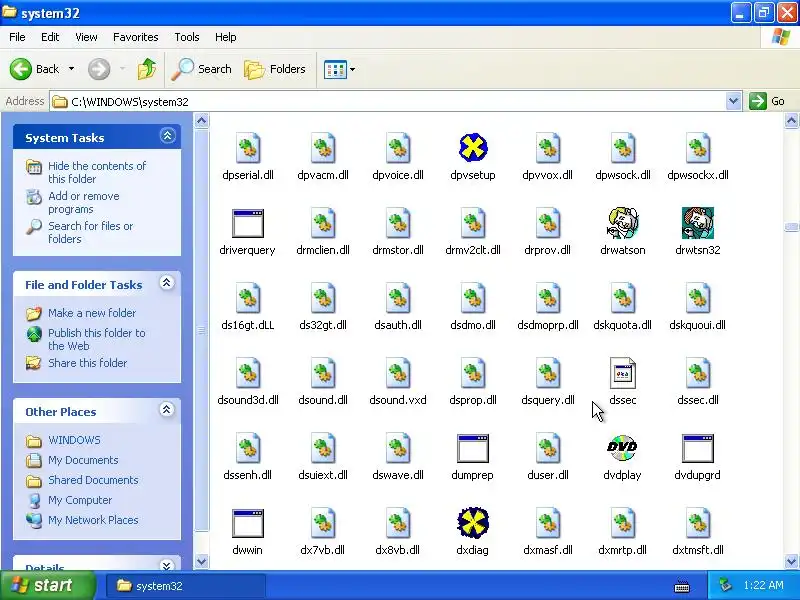Open the Address bar dropdown
The height and width of the screenshot is (600, 800).
(x=733, y=101)
